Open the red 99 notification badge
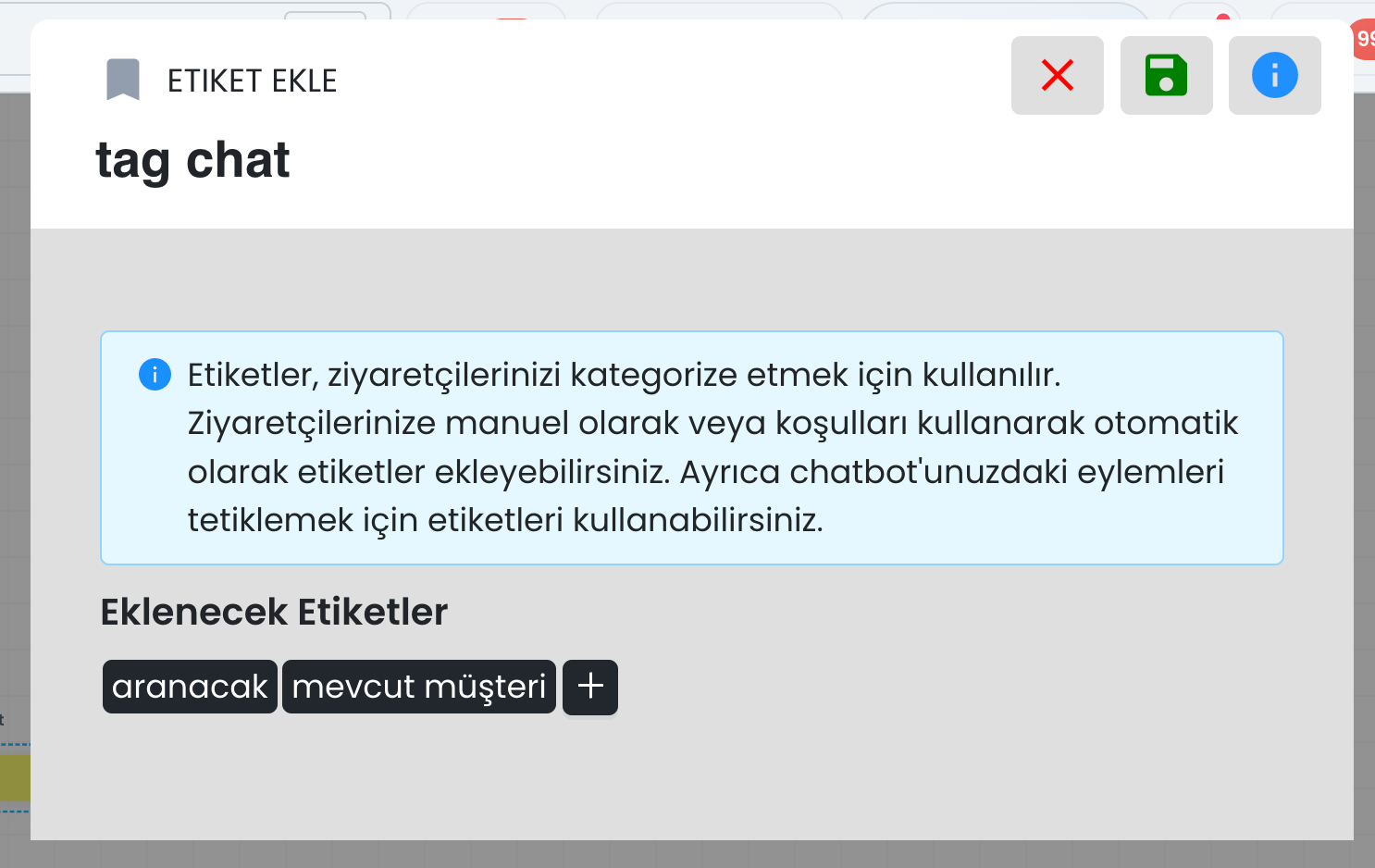The image size is (1375, 868). tap(1364, 40)
